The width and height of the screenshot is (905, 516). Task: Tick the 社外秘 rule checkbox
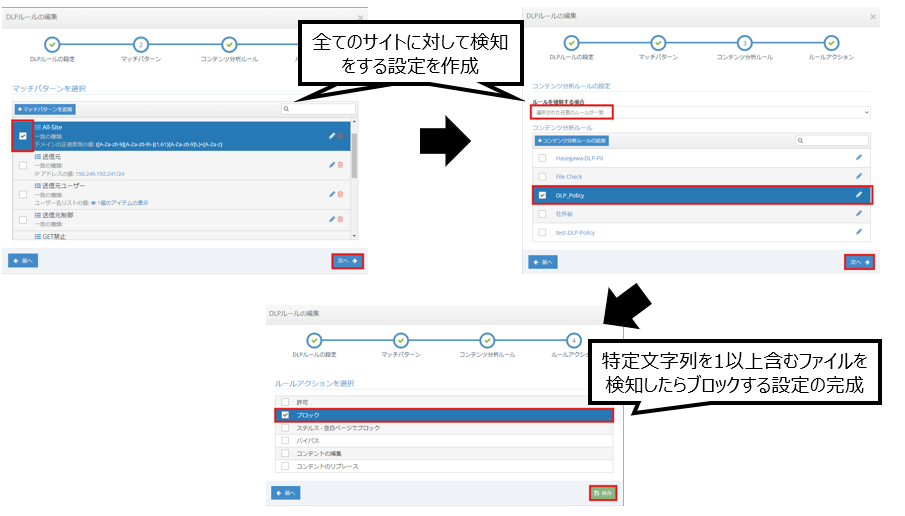click(x=542, y=214)
